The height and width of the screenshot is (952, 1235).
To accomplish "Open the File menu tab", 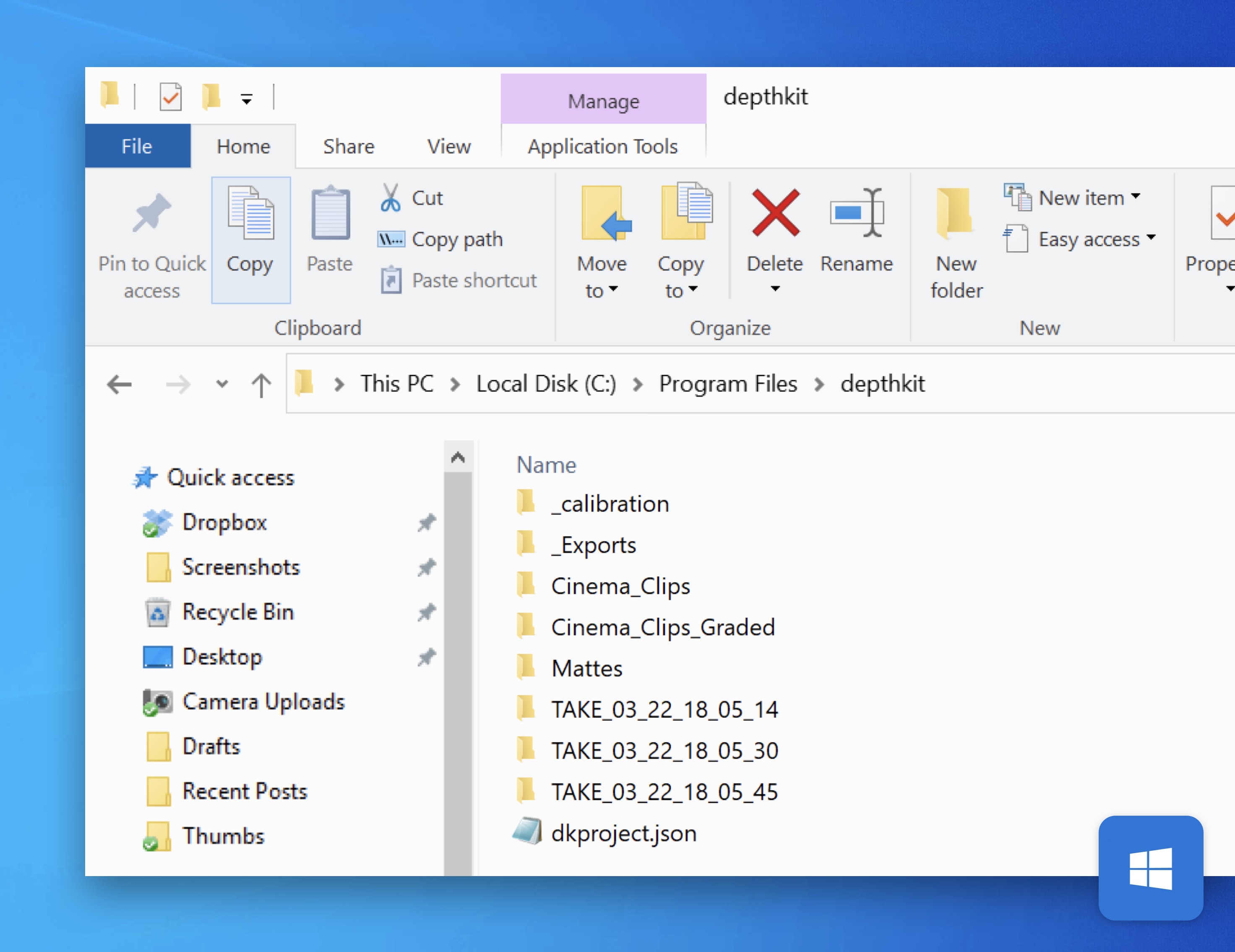I will (x=138, y=146).
